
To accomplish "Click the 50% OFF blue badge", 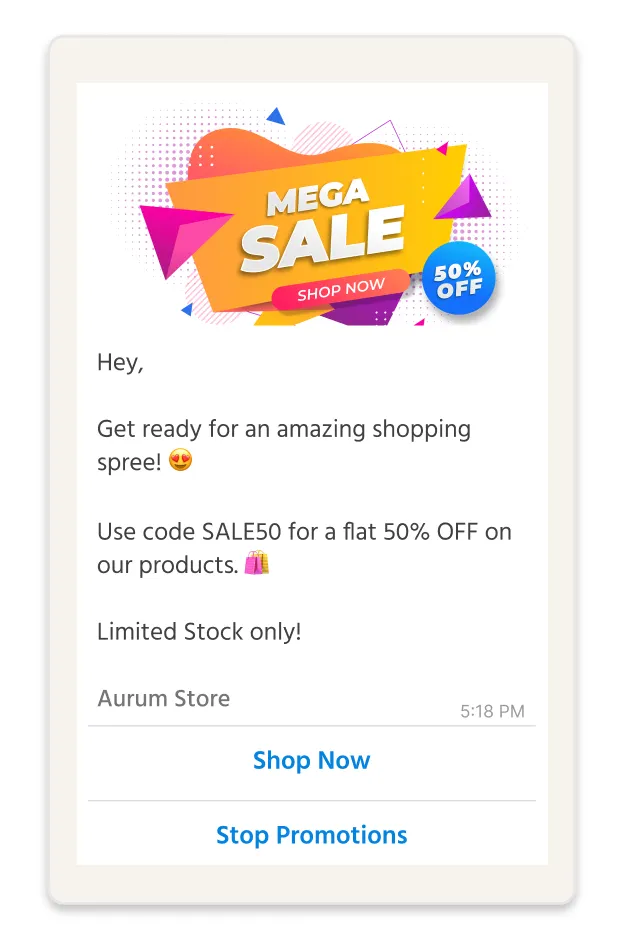I will pyautogui.click(x=459, y=279).
